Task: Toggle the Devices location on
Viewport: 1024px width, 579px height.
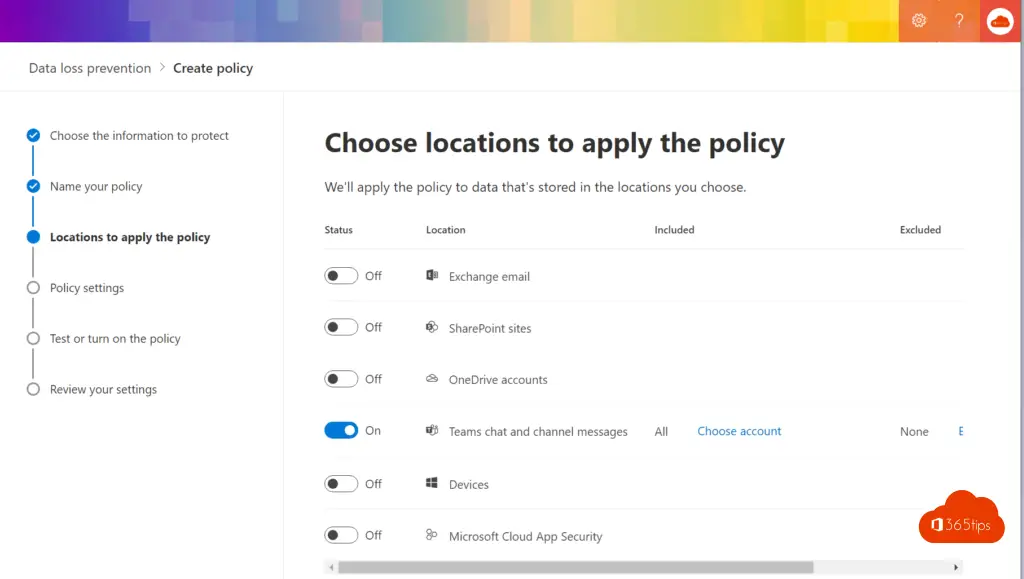Action: point(341,484)
